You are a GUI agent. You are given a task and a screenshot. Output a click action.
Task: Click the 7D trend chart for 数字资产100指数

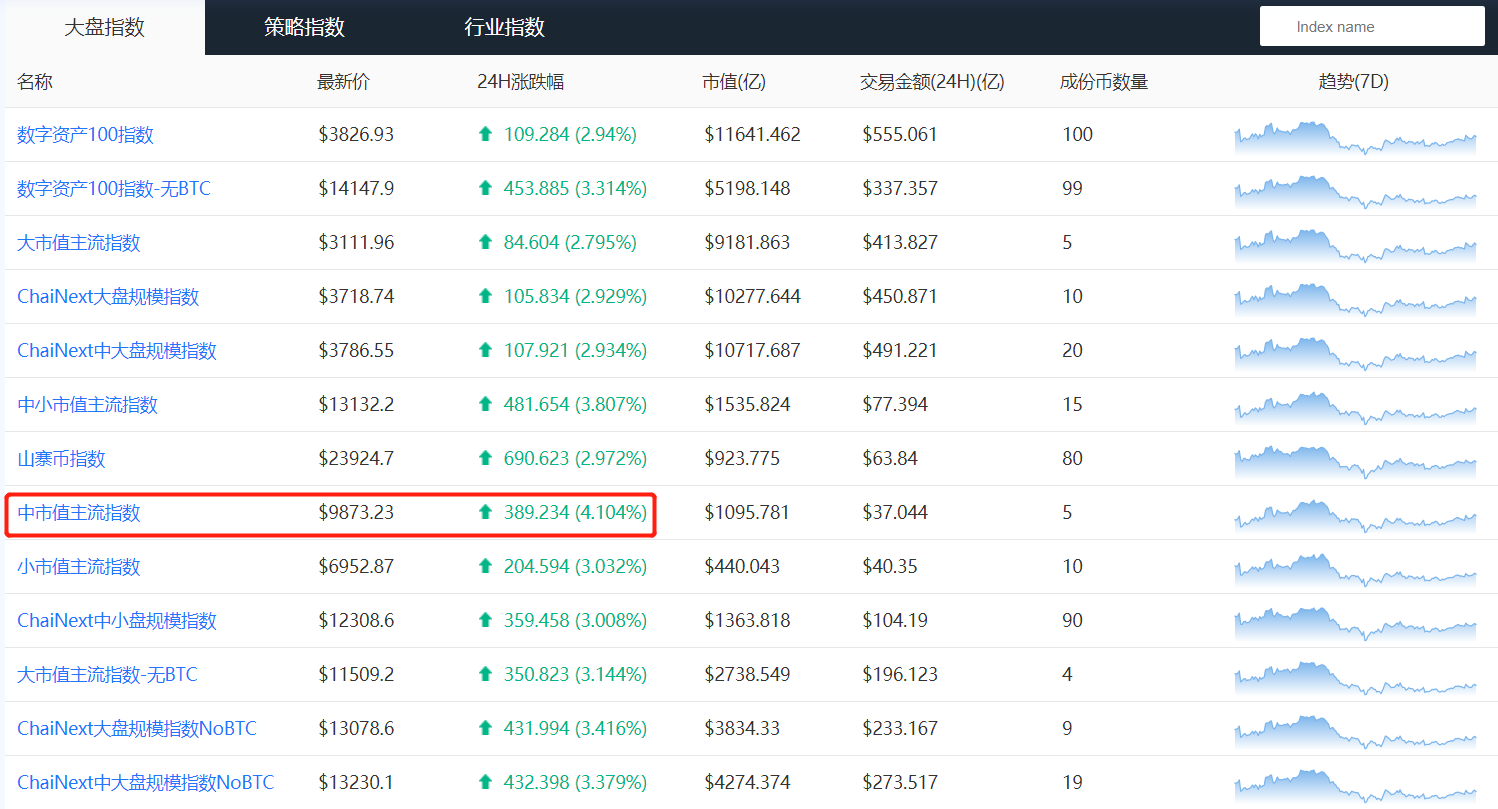[1355, 137]
